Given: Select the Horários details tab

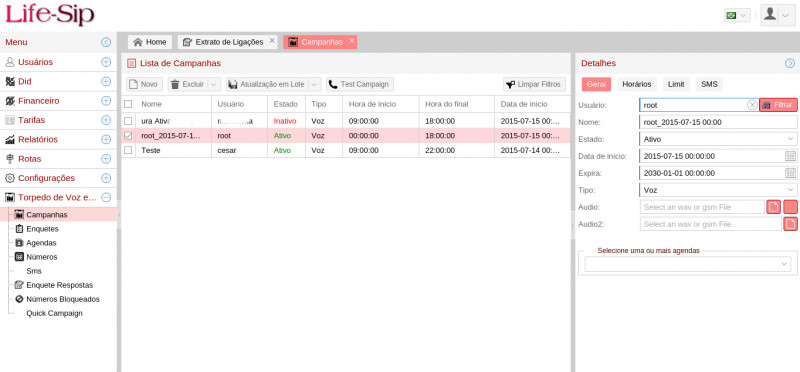Looking at the screenshot, I should [637, 84].
